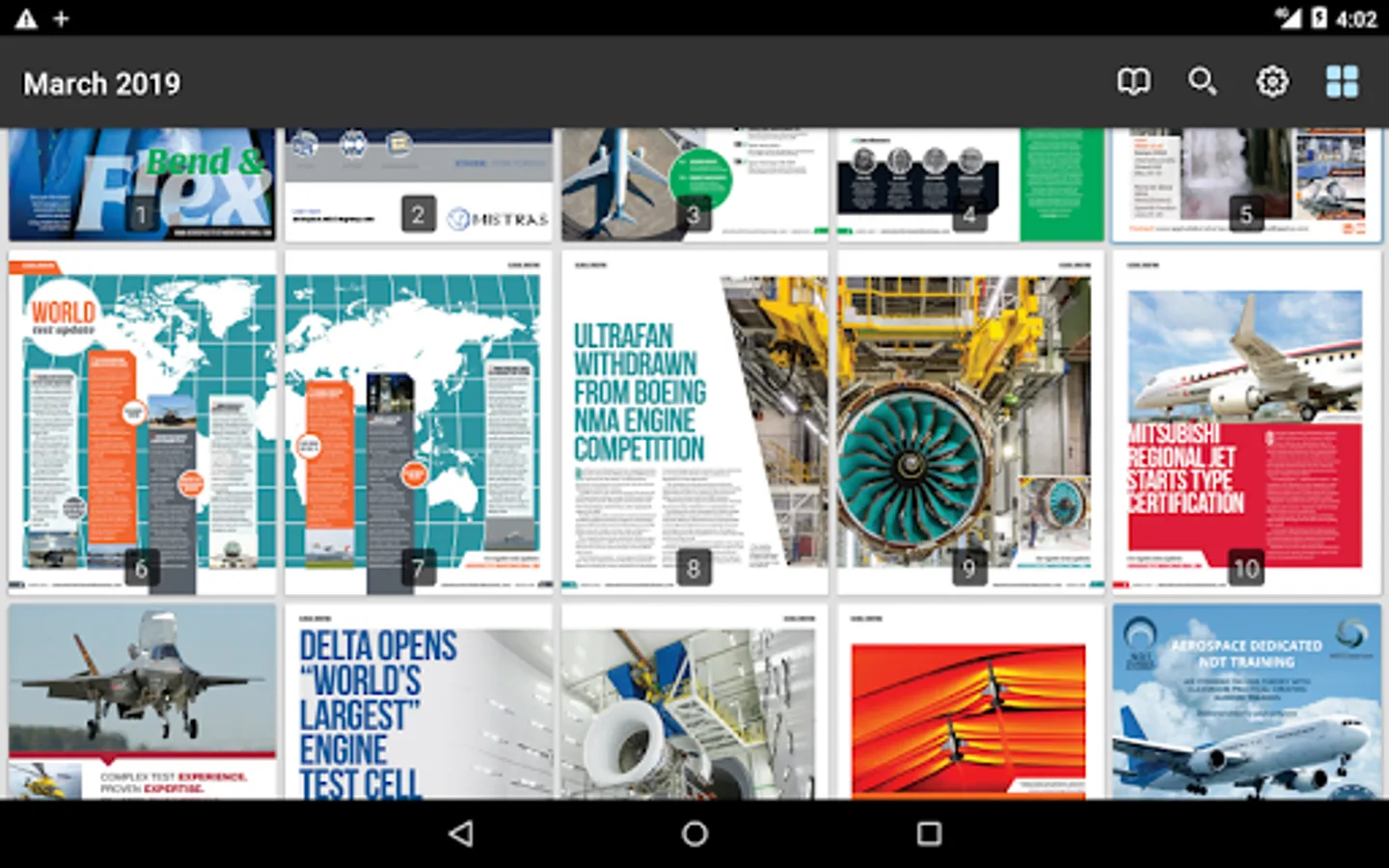Open the reading view book icon
Screen dimensions: 1389x868
pos(1133,82)
